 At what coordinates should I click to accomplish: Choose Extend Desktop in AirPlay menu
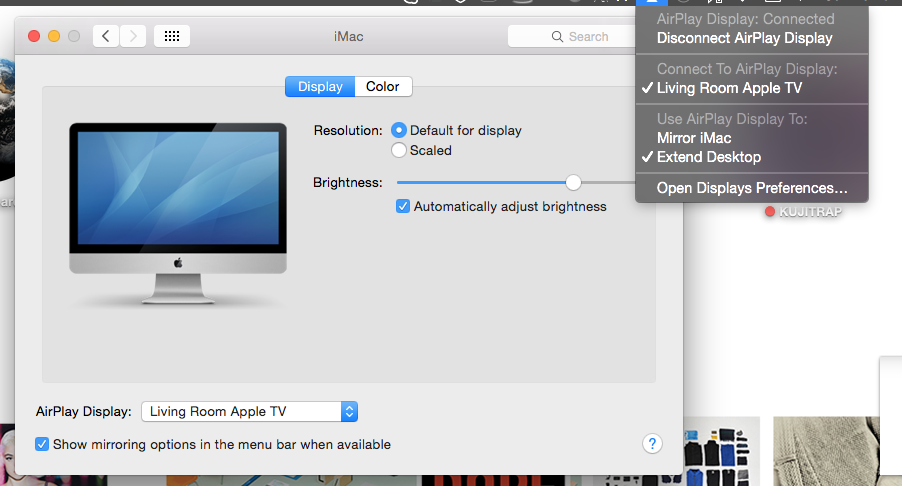[751, 157]
